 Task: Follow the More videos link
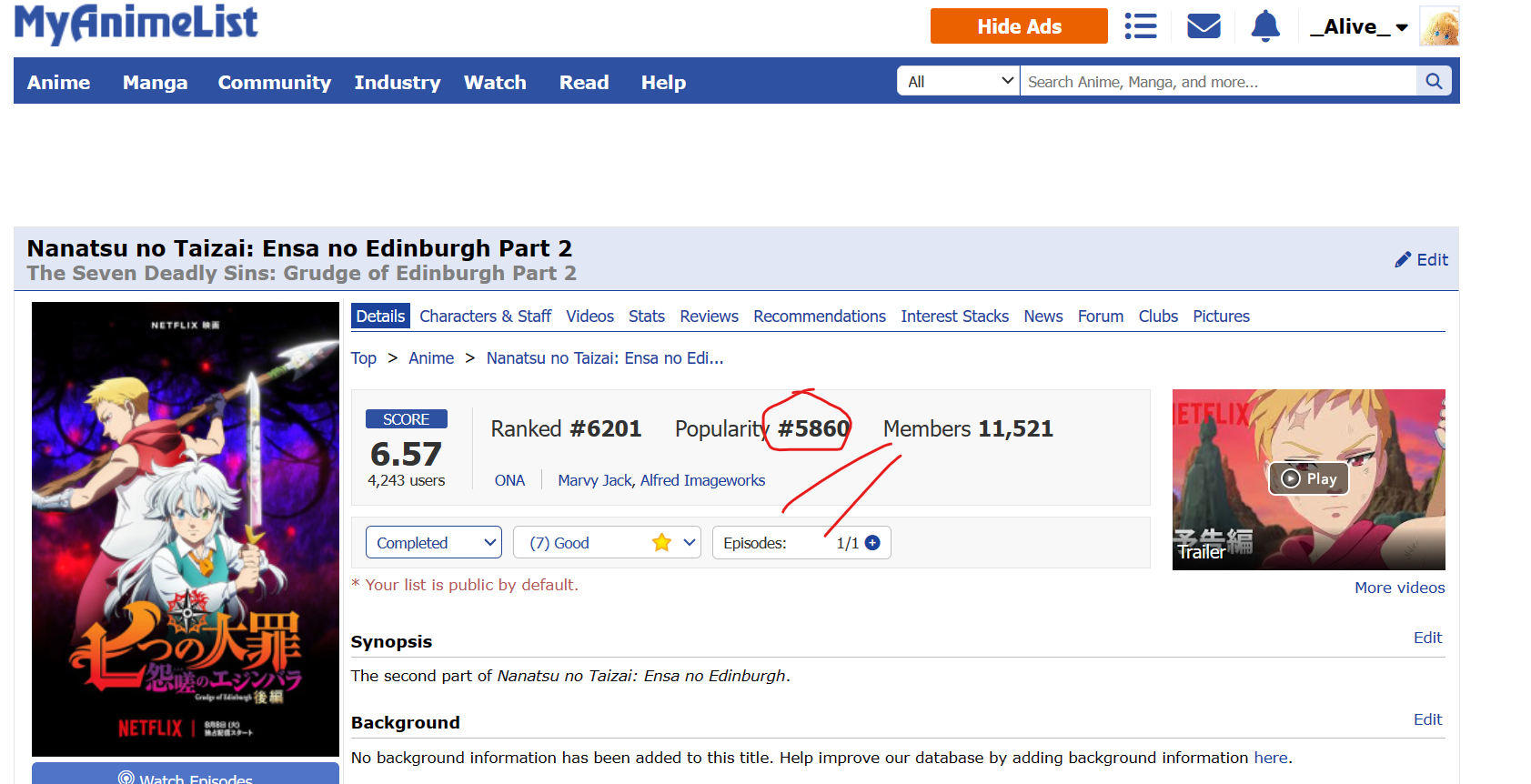(1399, 588)
